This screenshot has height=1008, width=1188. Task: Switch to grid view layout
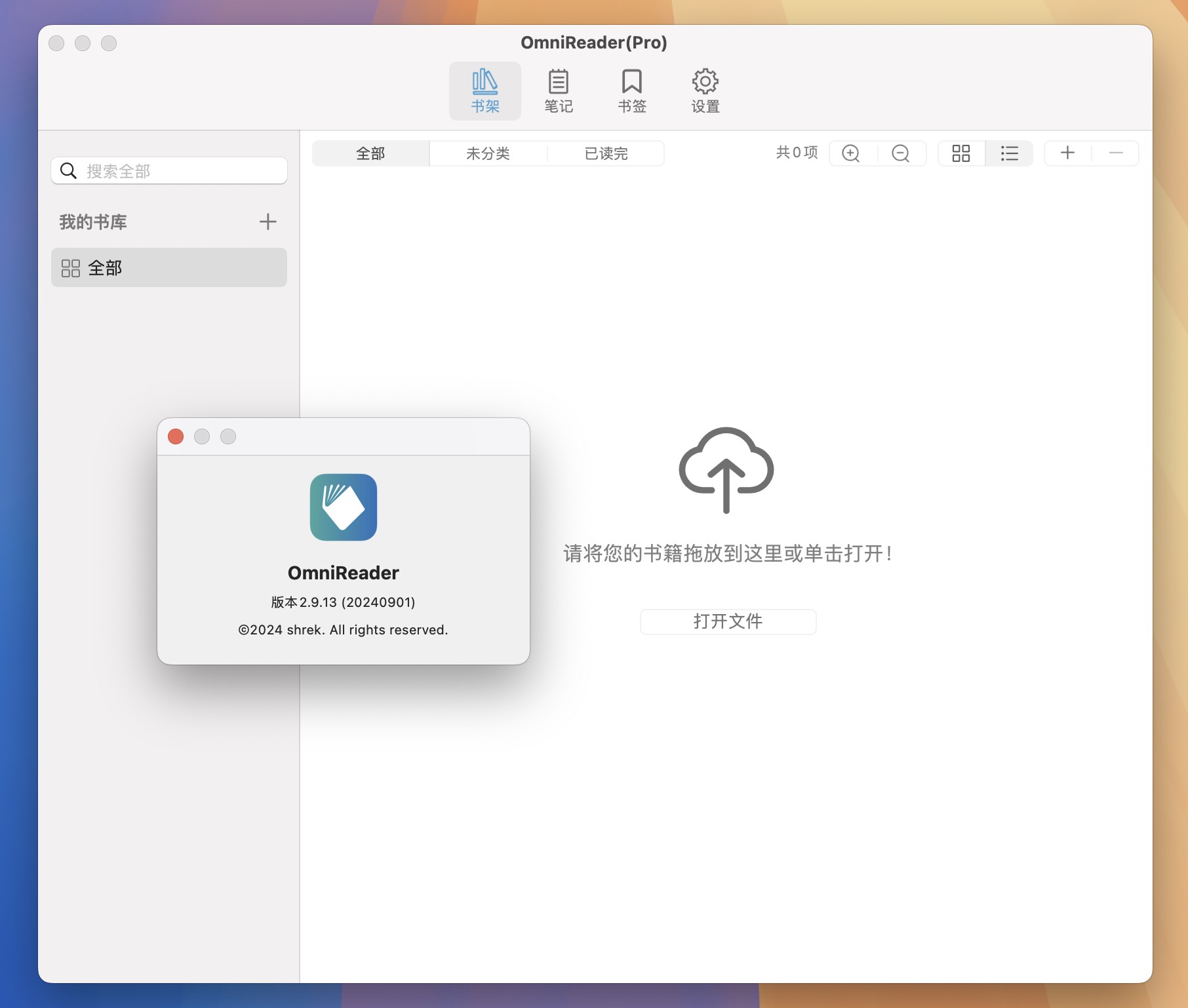coord(961,153)
